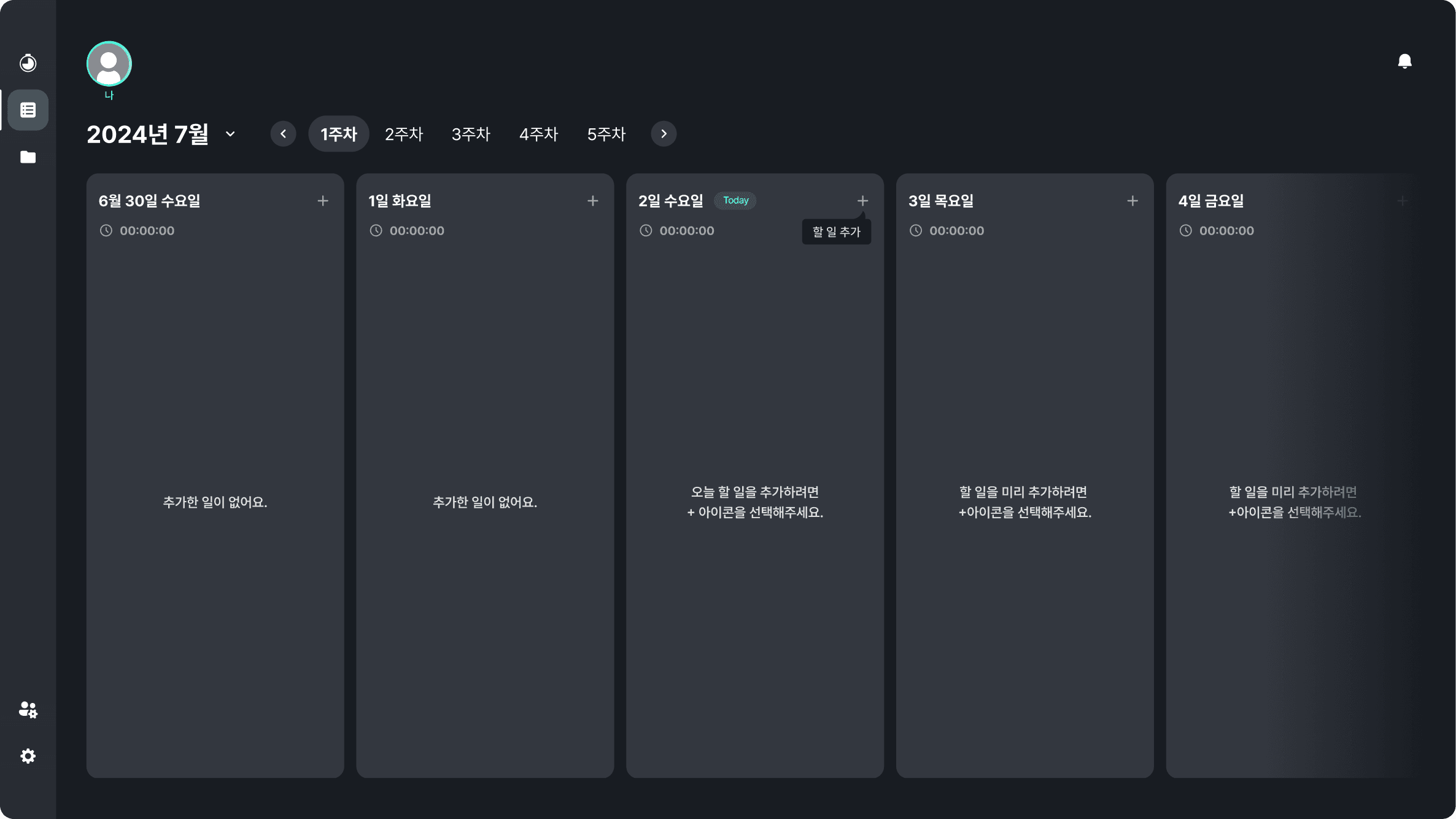Switch to the 4주차 tab
1456x819 pixels.
538,134
